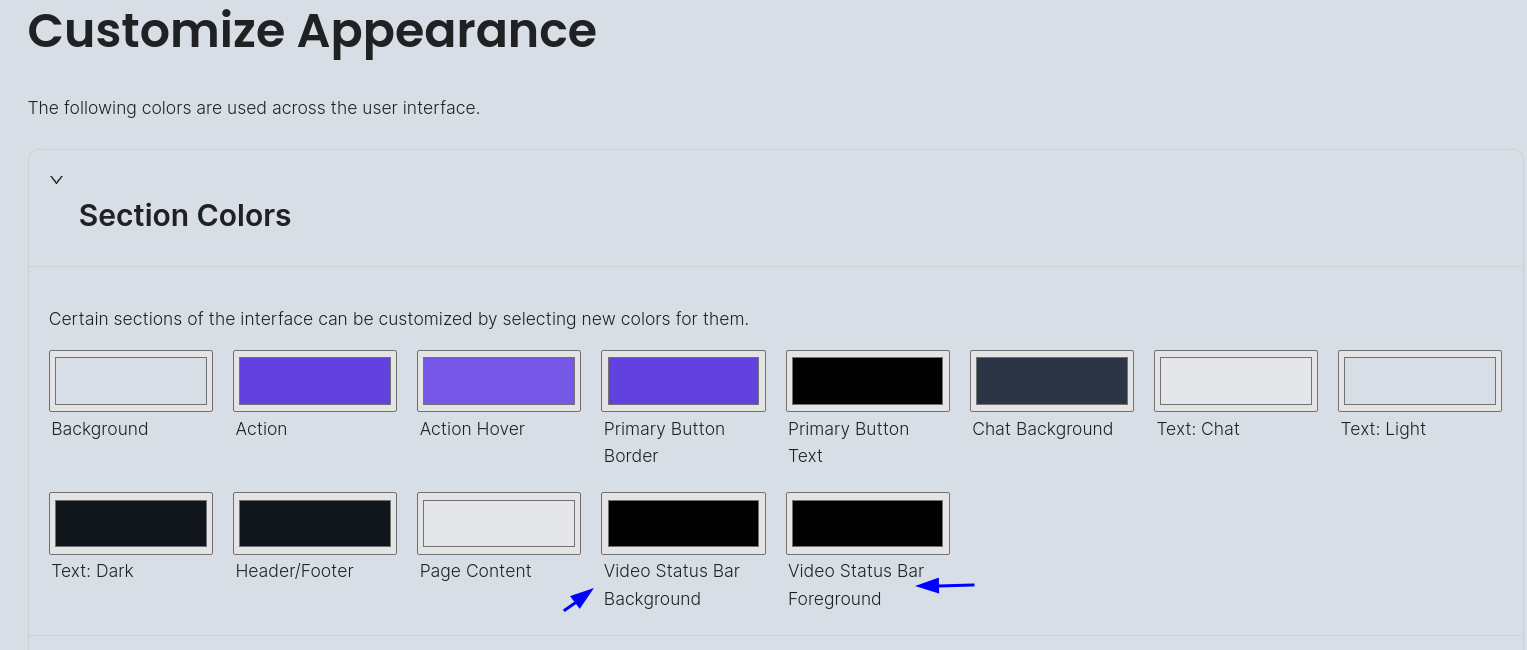Open the Background color picker
This screenshot has width=1527, height=650.
pyautogui.click(x=130, y=380)
